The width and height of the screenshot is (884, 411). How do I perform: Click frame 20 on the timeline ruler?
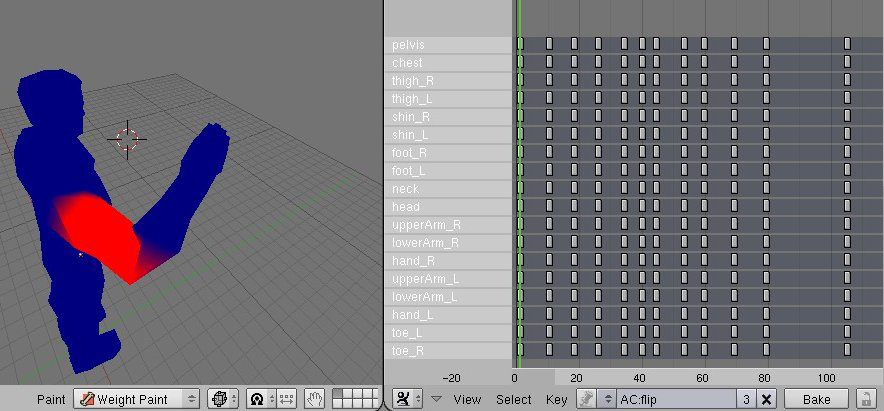[x=576, y=378]
